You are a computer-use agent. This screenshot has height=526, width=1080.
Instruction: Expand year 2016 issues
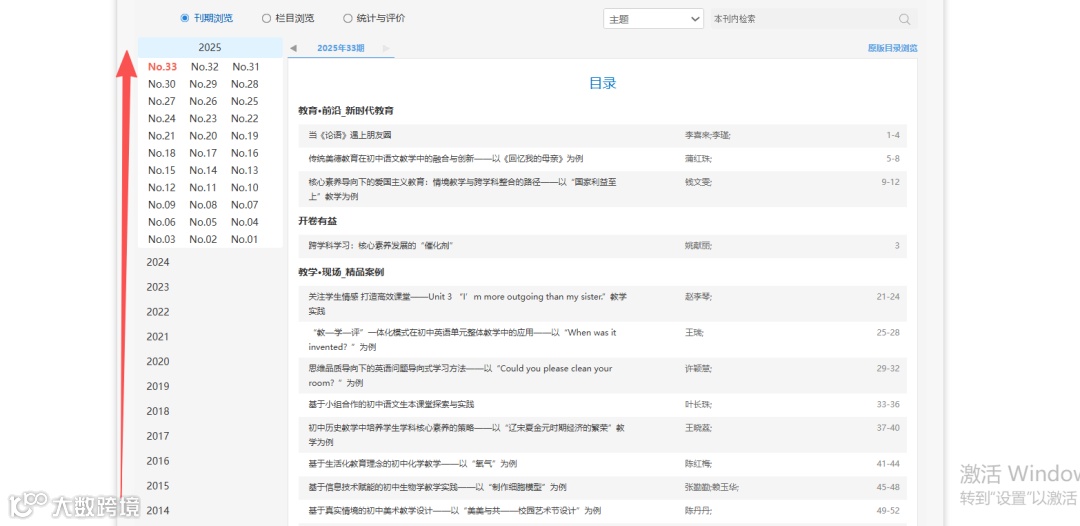pos(158,461)
